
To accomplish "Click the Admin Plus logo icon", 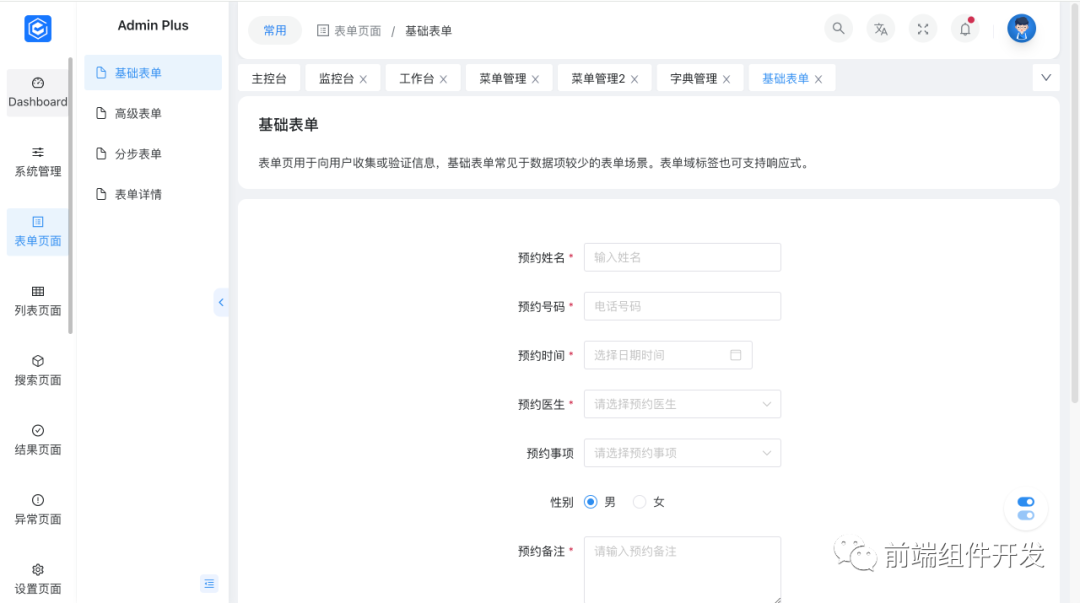I will [38, 28].
